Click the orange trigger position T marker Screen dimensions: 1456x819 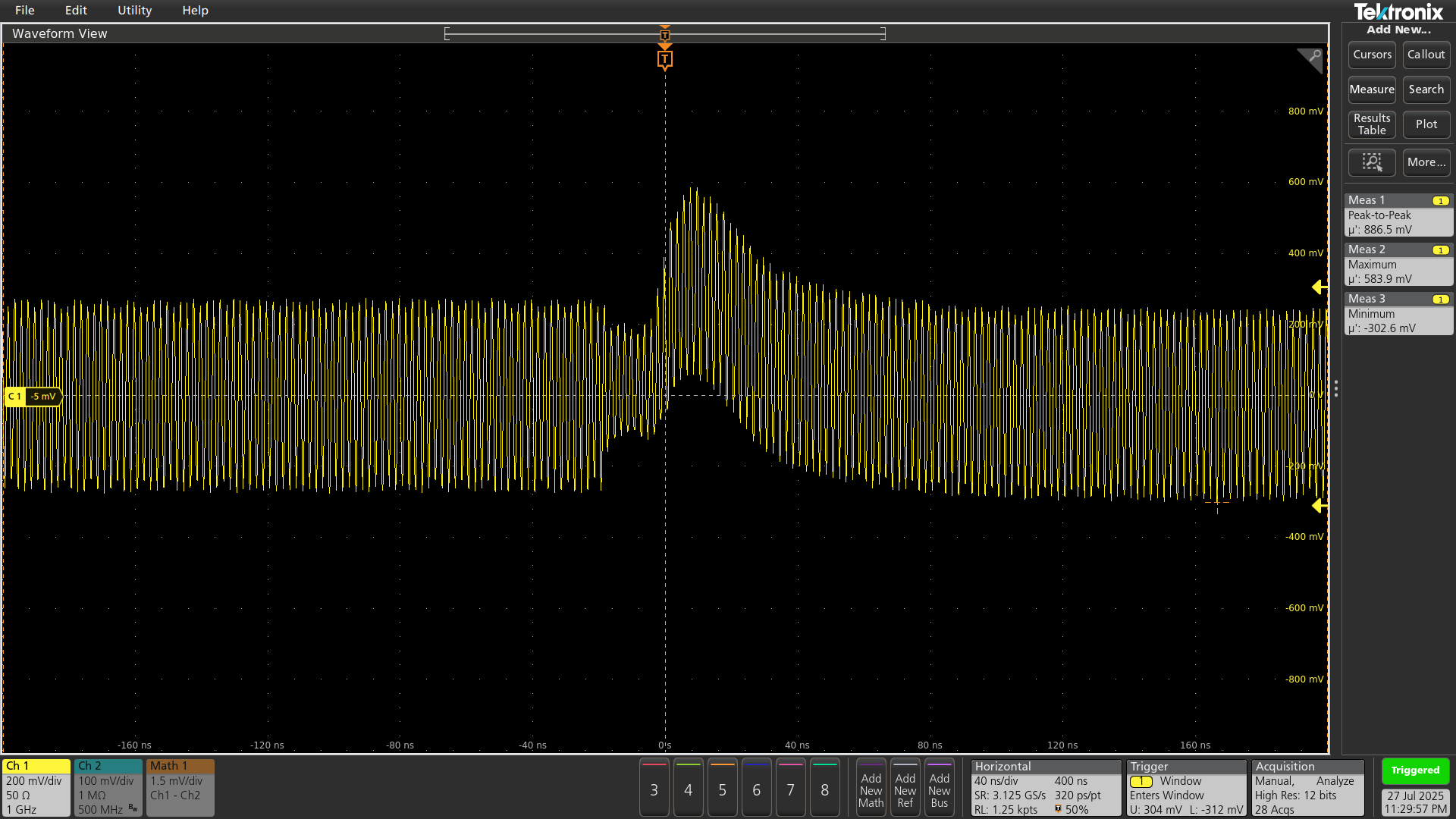[665, 59]
